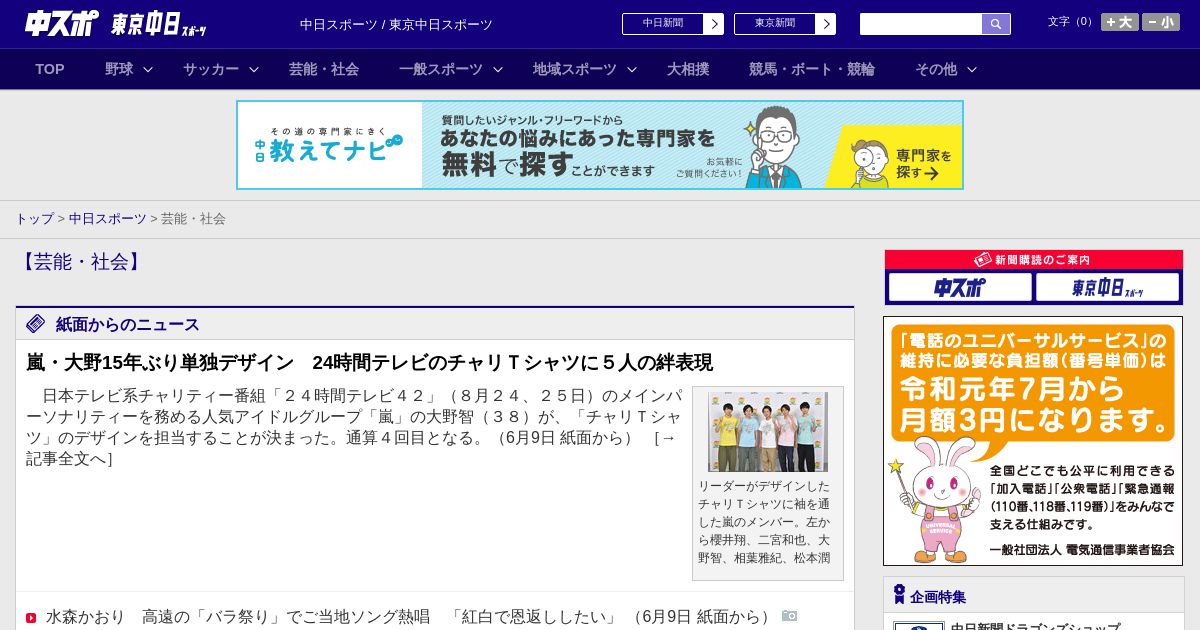Viewport: 1200px width, 630px height.
Task: Click 中日スポーツ / 東京中日スポーツ header text
Action: click(x=396, y=24)
